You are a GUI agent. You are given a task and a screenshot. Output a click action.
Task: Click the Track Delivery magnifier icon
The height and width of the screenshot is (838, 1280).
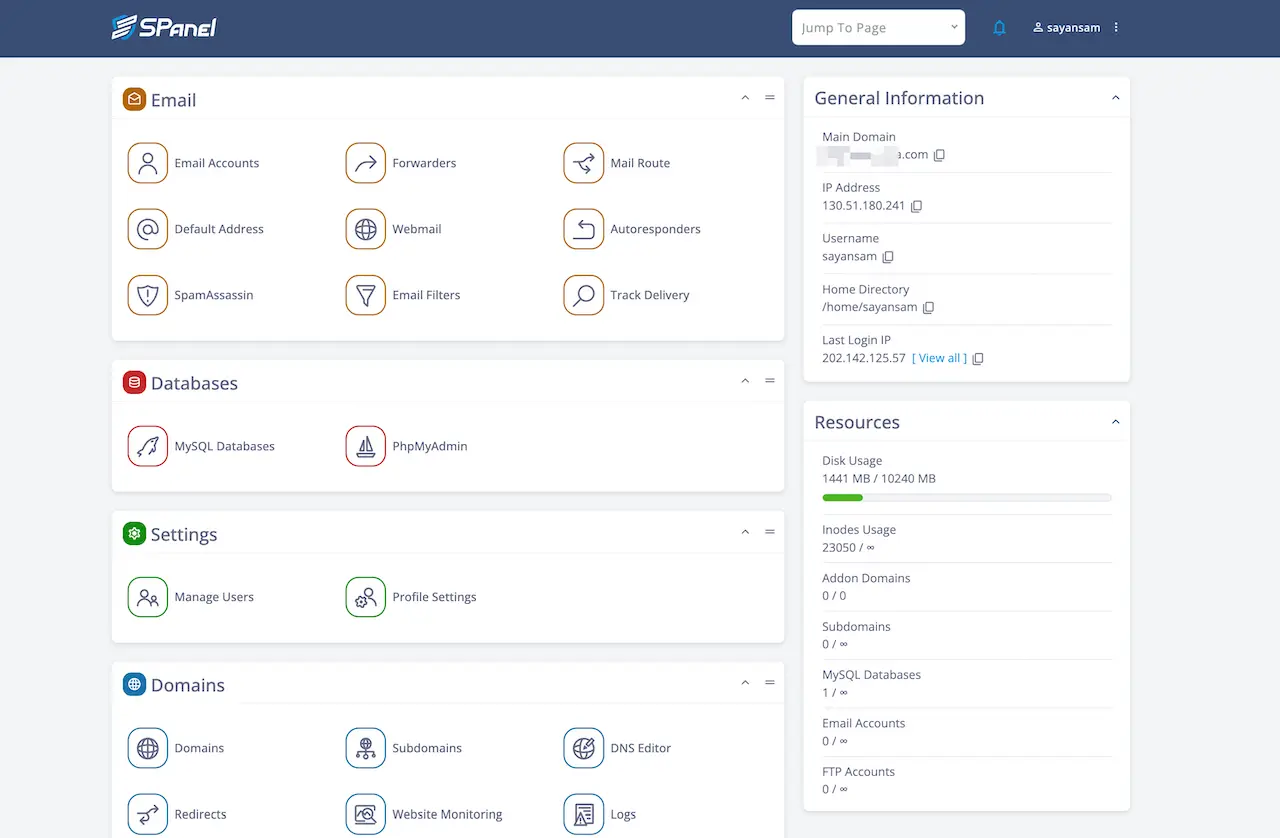[x=584, y=295]
